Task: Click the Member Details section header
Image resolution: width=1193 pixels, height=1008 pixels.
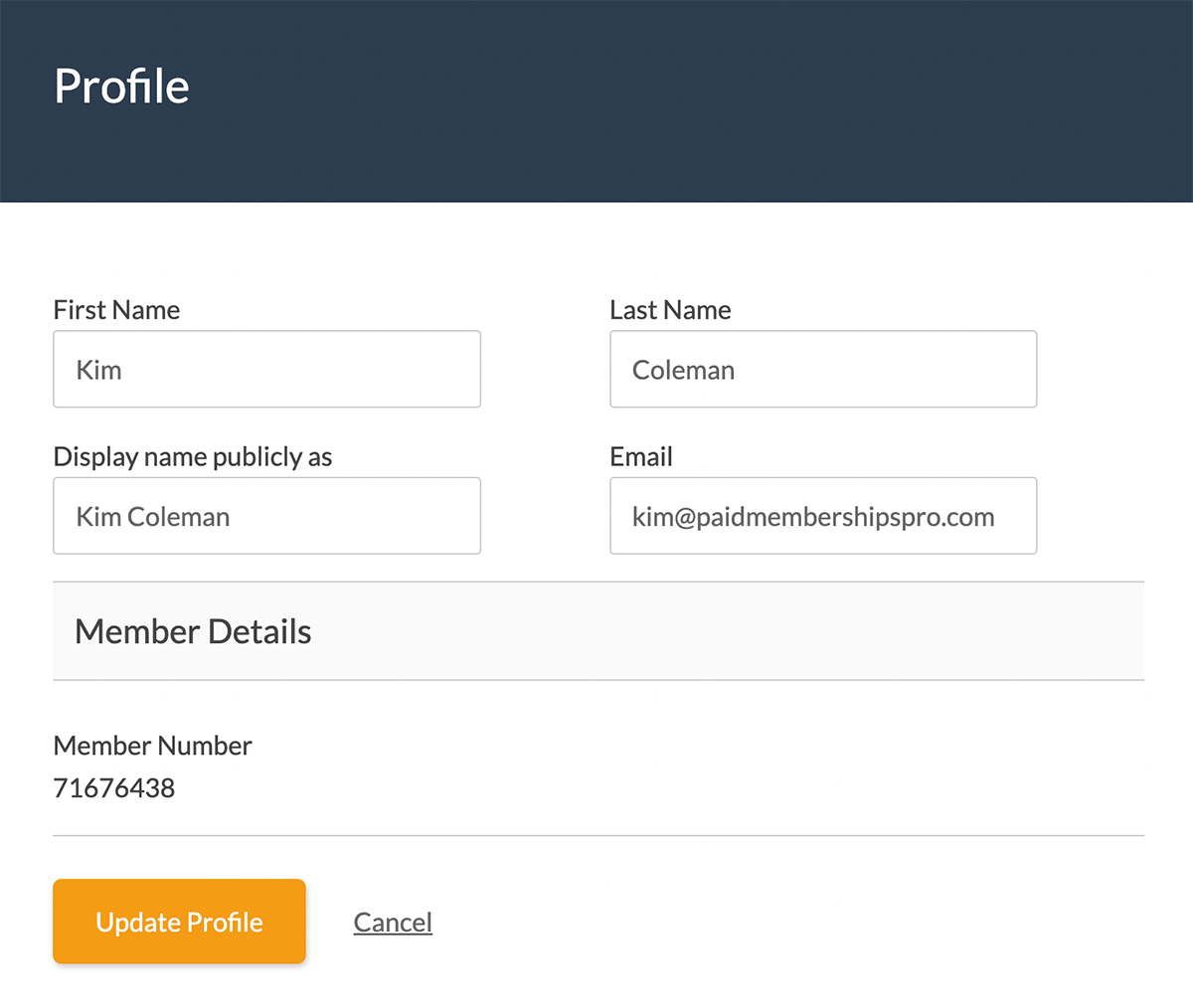Action: [192, 631]
